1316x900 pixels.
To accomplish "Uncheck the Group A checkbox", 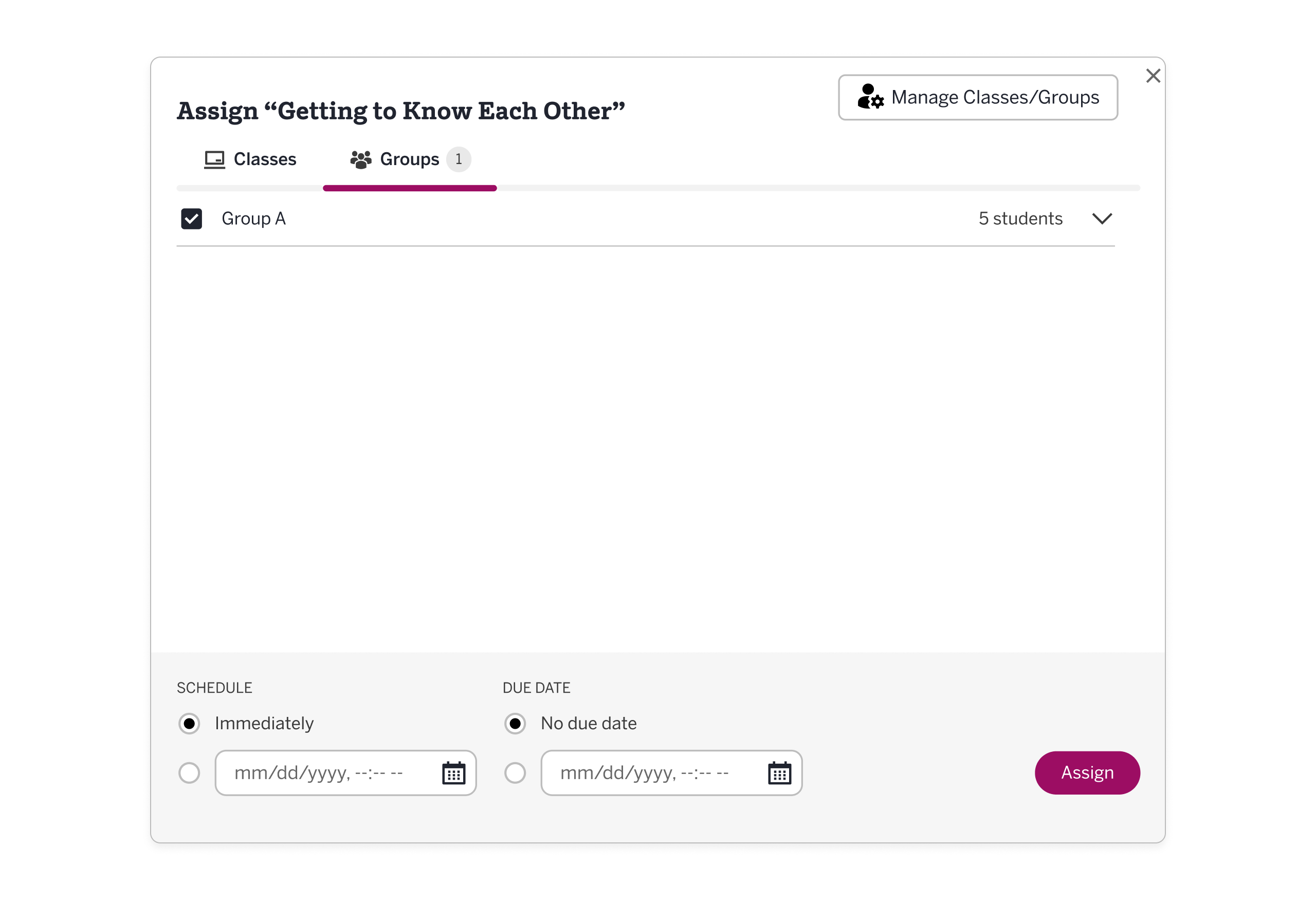I will click(191, 219).
